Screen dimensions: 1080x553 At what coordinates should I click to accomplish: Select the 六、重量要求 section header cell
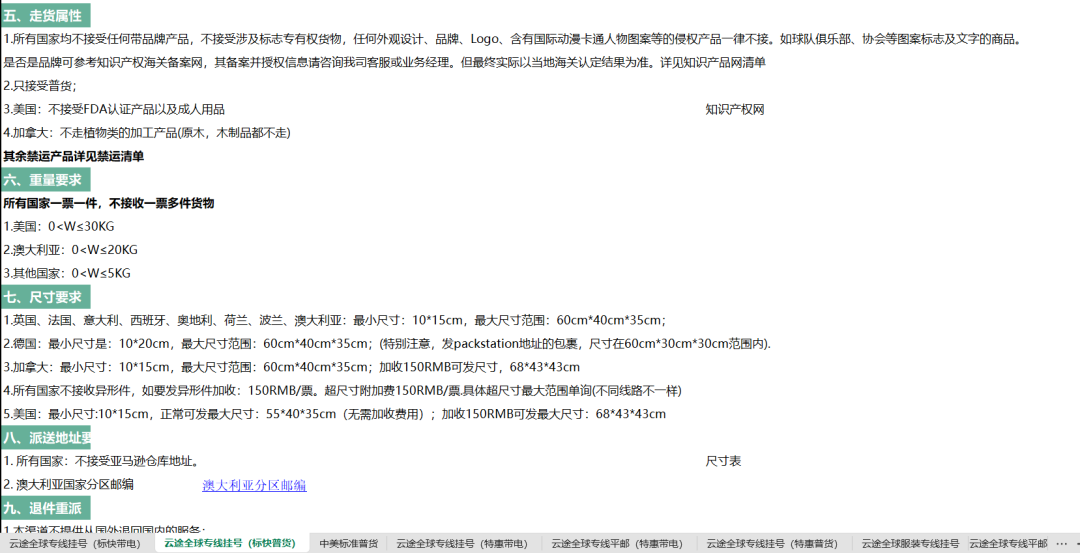pos(45,180)
